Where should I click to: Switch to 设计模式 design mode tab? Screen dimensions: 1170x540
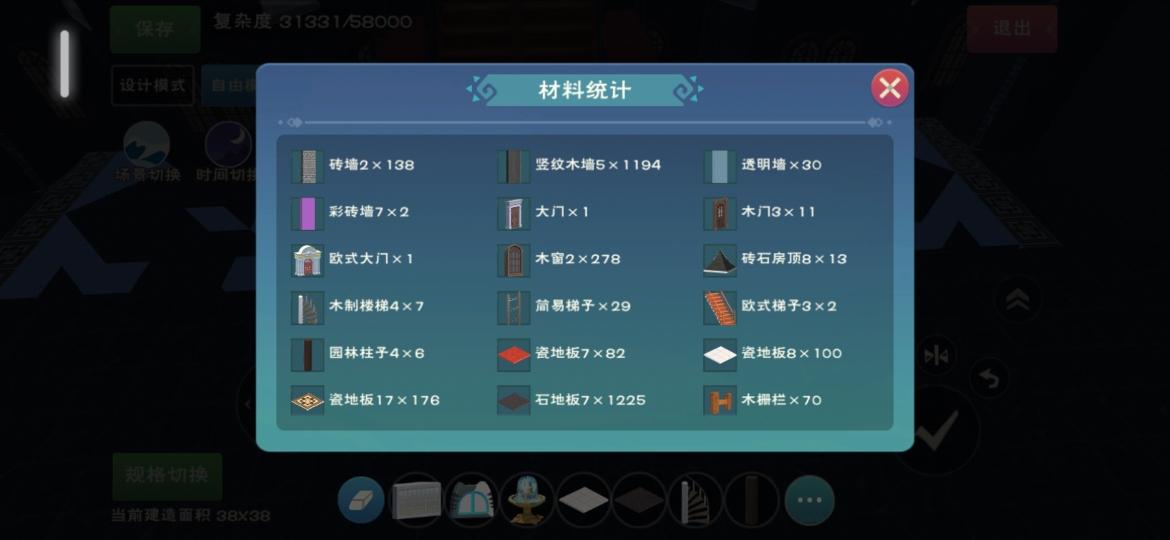pyautogui.click(x=153, y=85)
